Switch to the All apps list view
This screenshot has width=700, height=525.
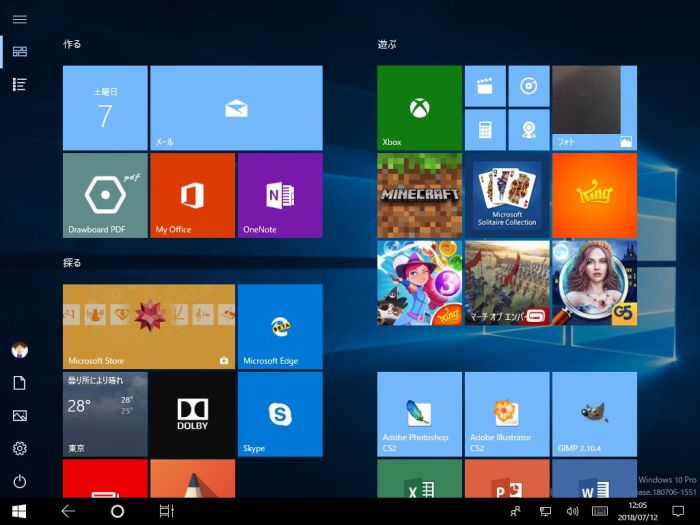click(x=19, y=84)
